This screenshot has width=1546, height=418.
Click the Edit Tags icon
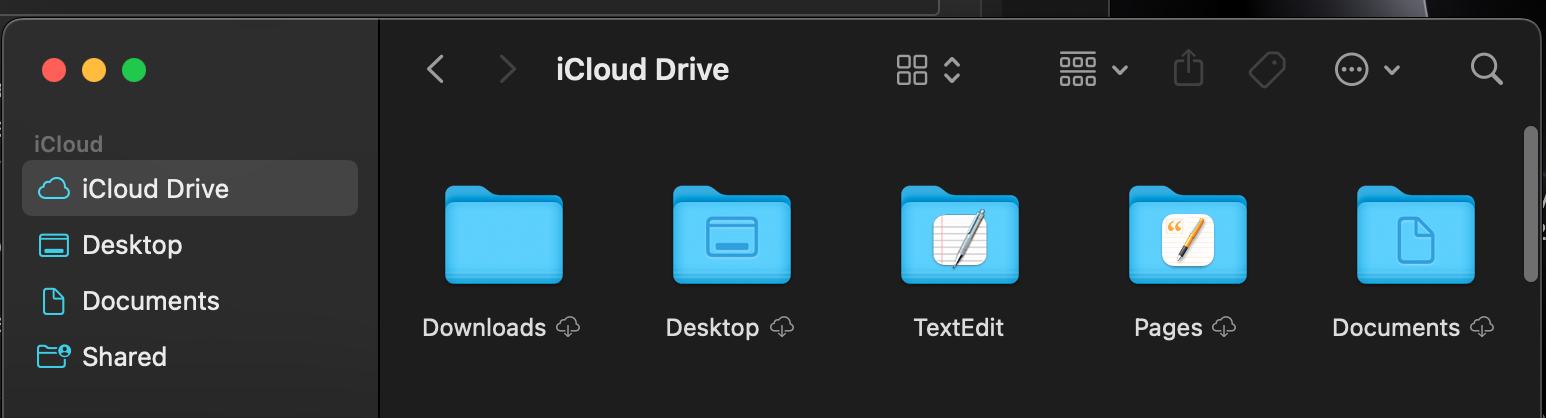click(x=1267, y=69)
